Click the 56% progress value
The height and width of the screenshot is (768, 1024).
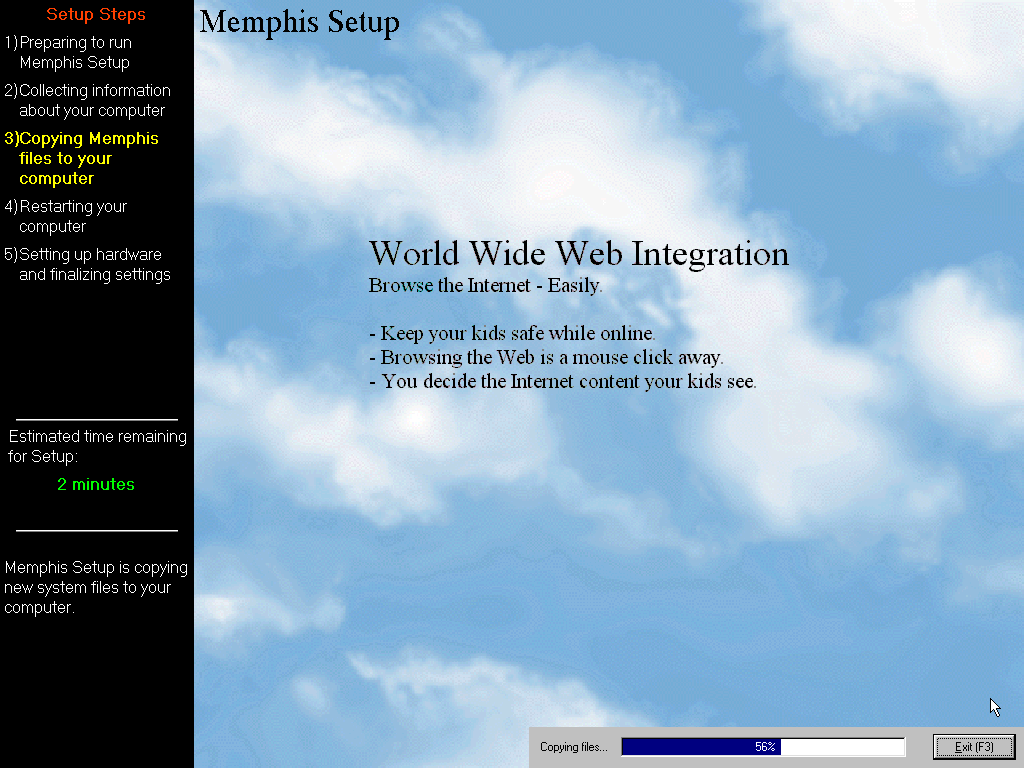click(x=765, y=746)
